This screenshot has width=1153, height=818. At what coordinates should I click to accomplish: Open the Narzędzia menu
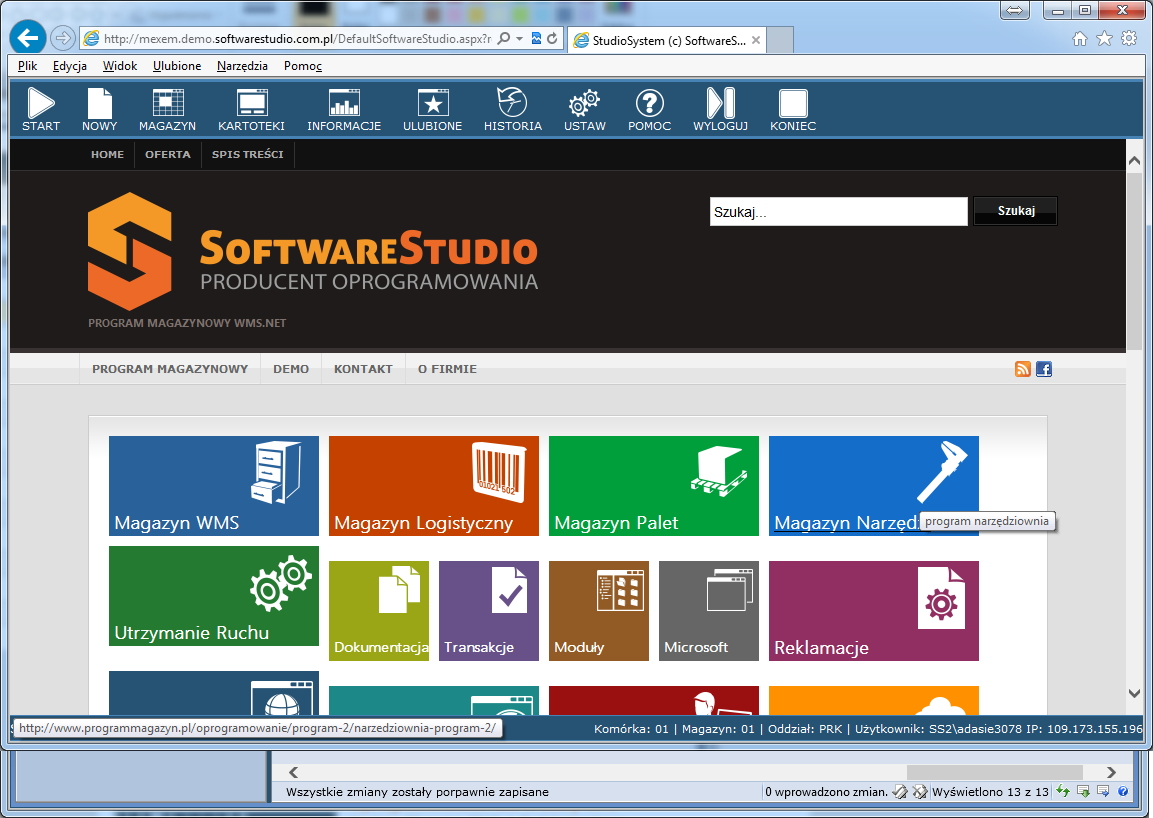pyautogui.click(x=242, y=65)
